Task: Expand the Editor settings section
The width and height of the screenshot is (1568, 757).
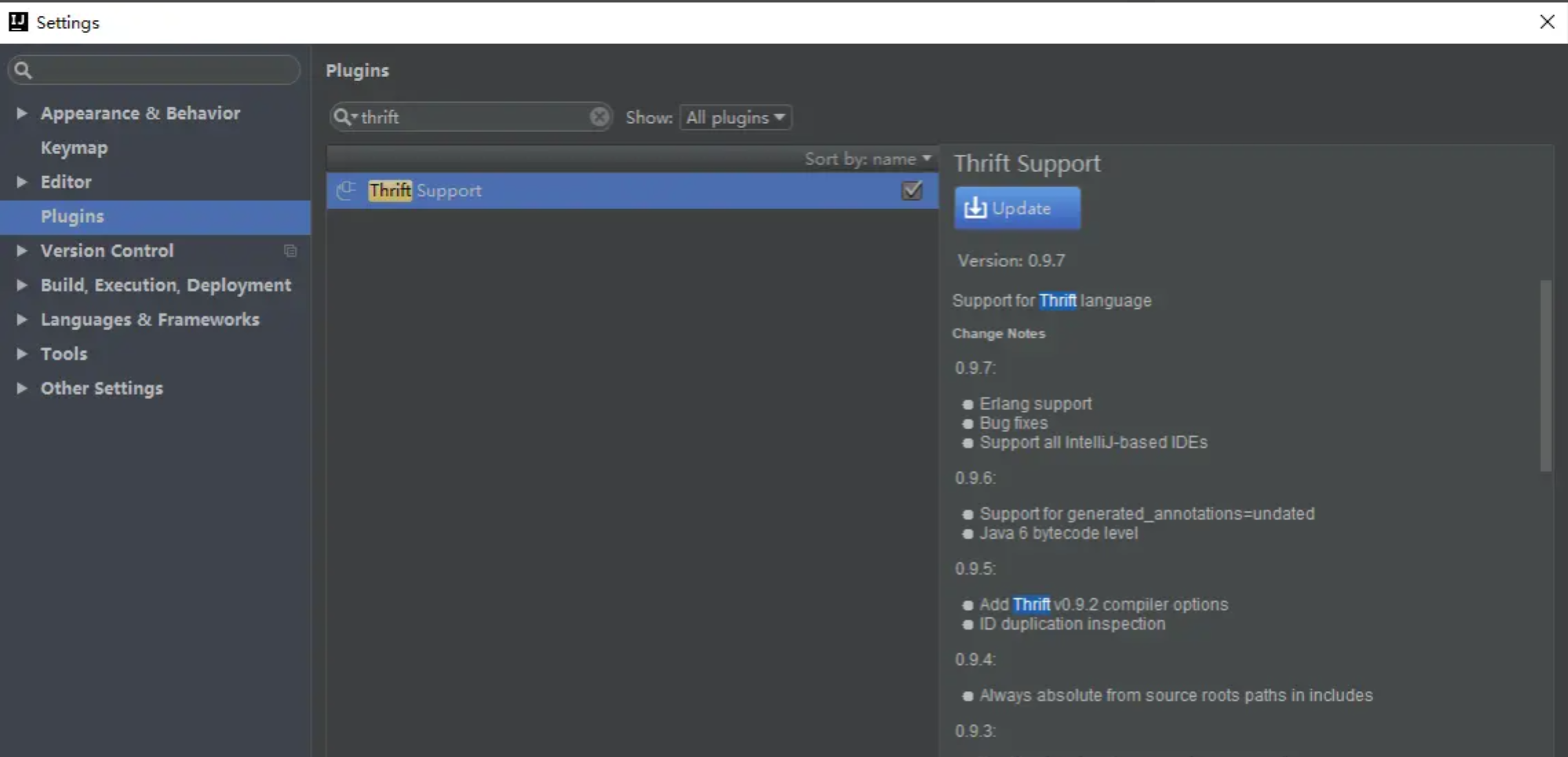Action: click(22, 182)
